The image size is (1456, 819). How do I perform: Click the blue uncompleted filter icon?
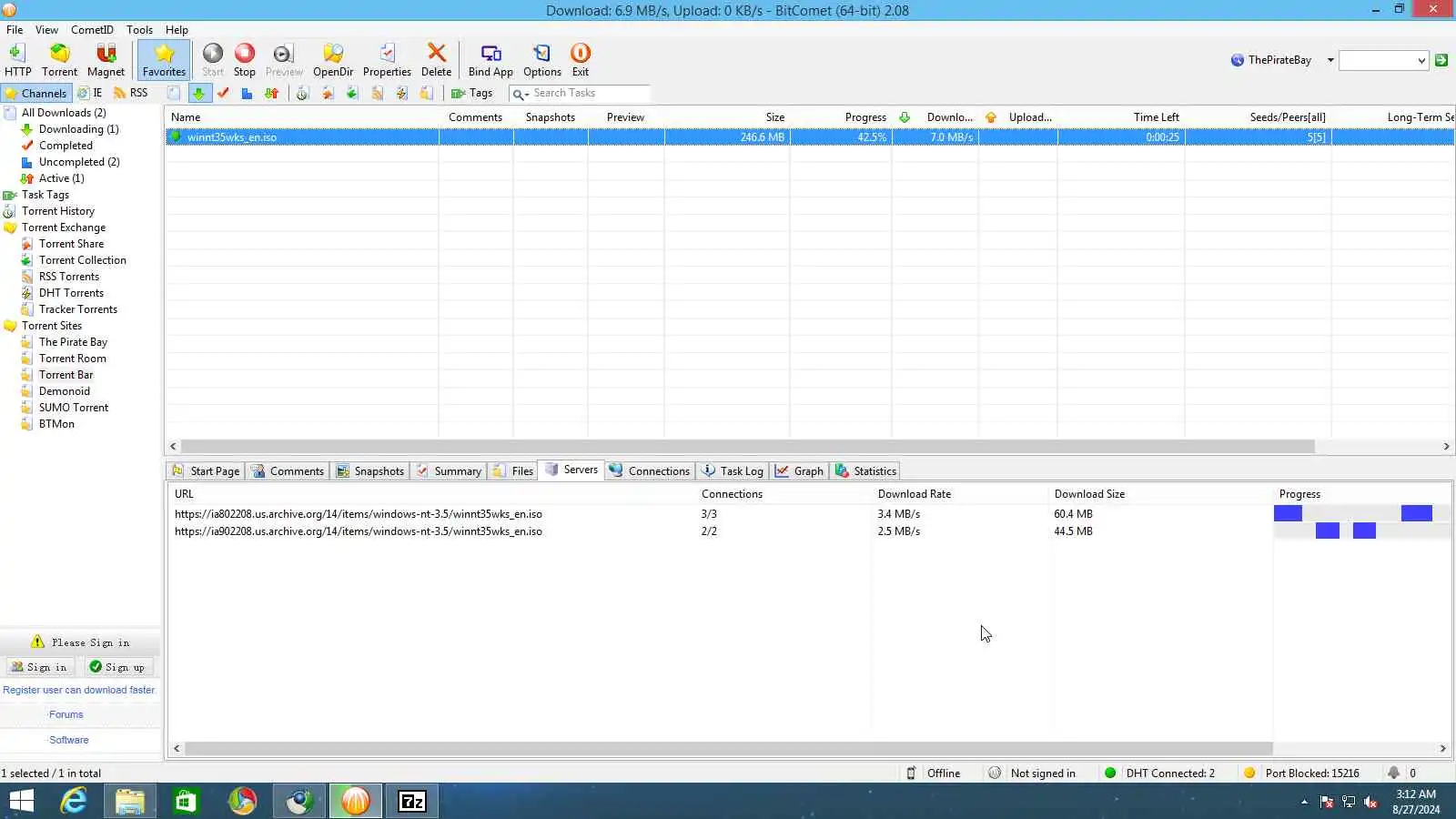(247, 93)
